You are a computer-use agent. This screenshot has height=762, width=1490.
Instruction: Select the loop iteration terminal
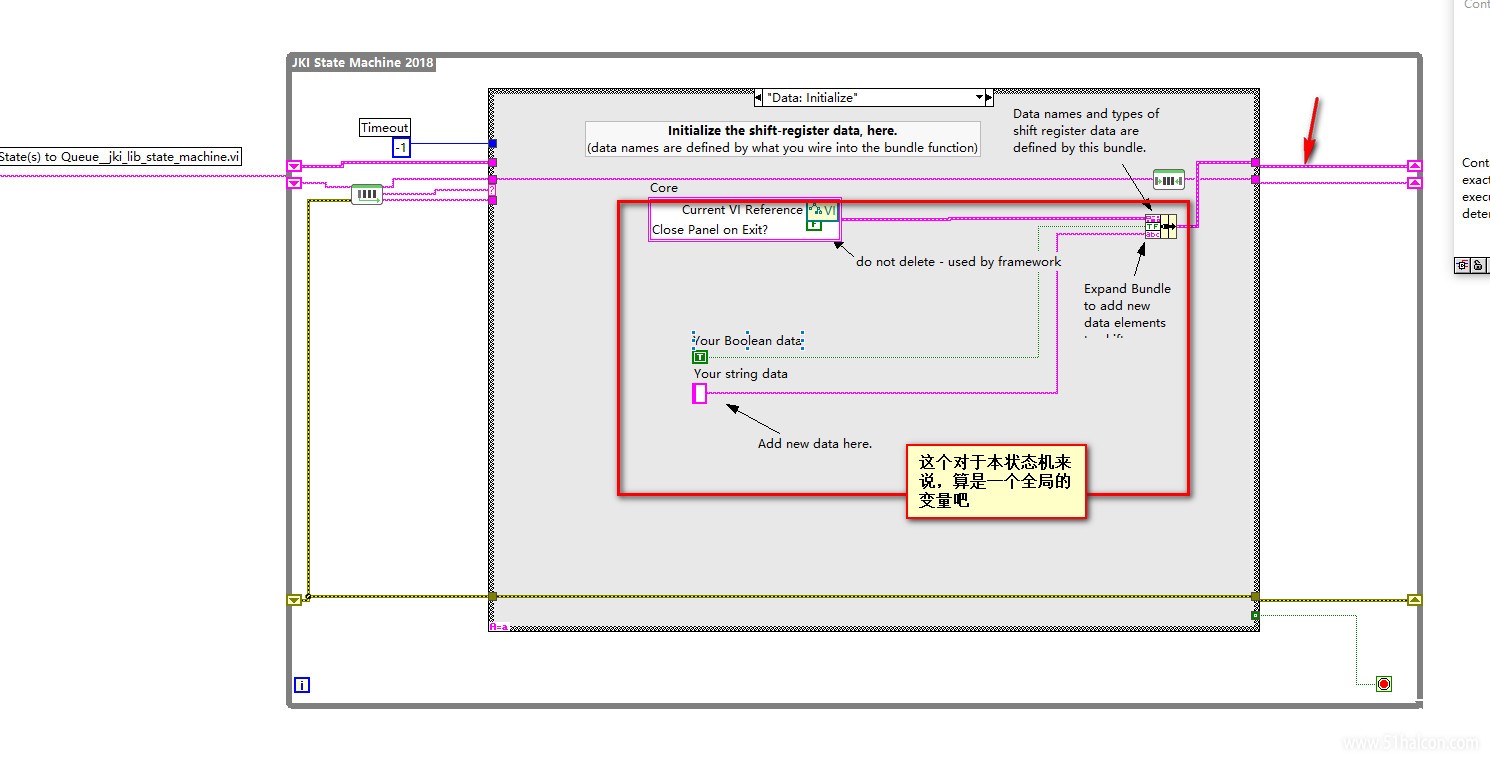(x=302, y=685)
